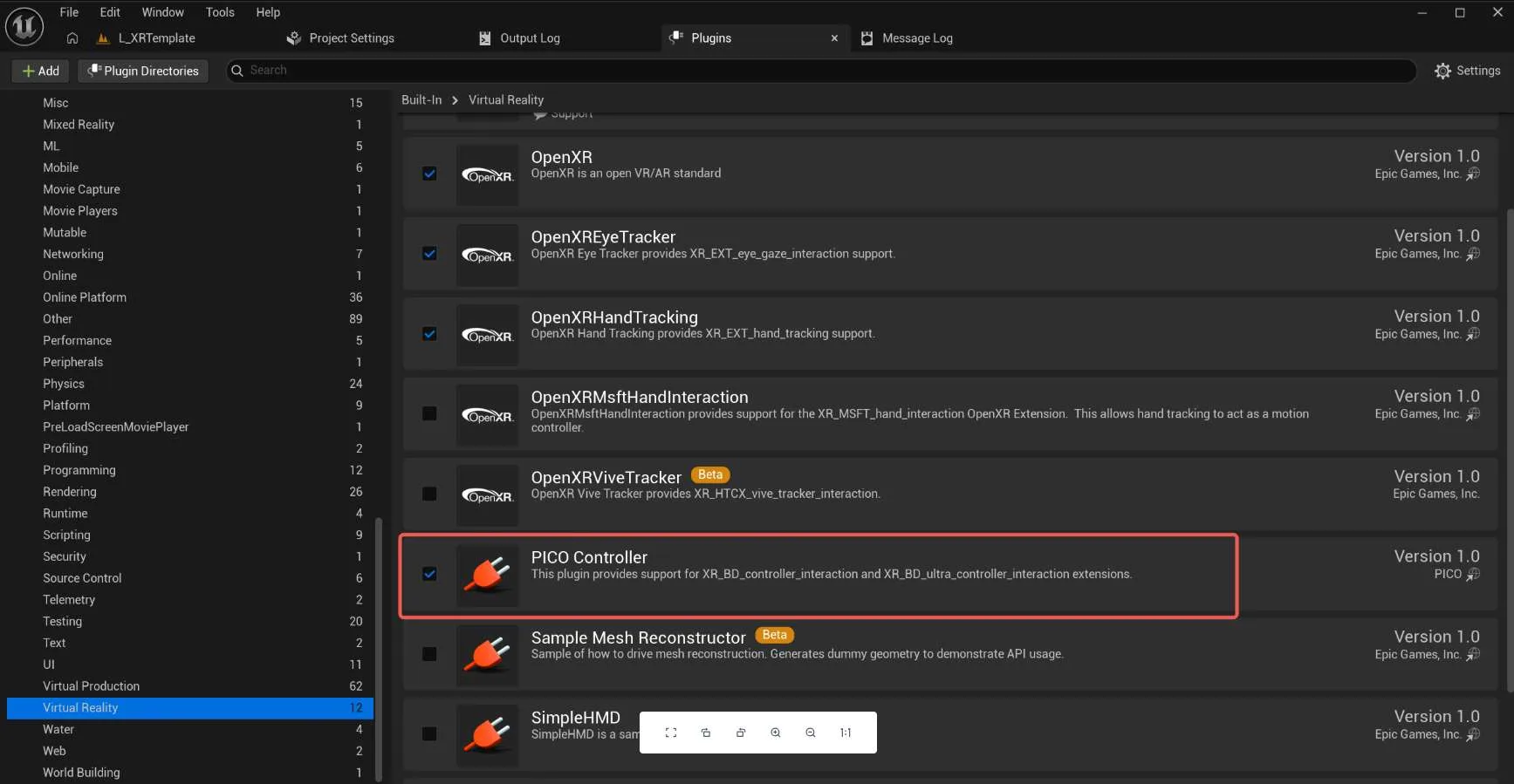Close the Plugins tab
The height and width of the screenshot is (784, 1514).
click(834, 38)
